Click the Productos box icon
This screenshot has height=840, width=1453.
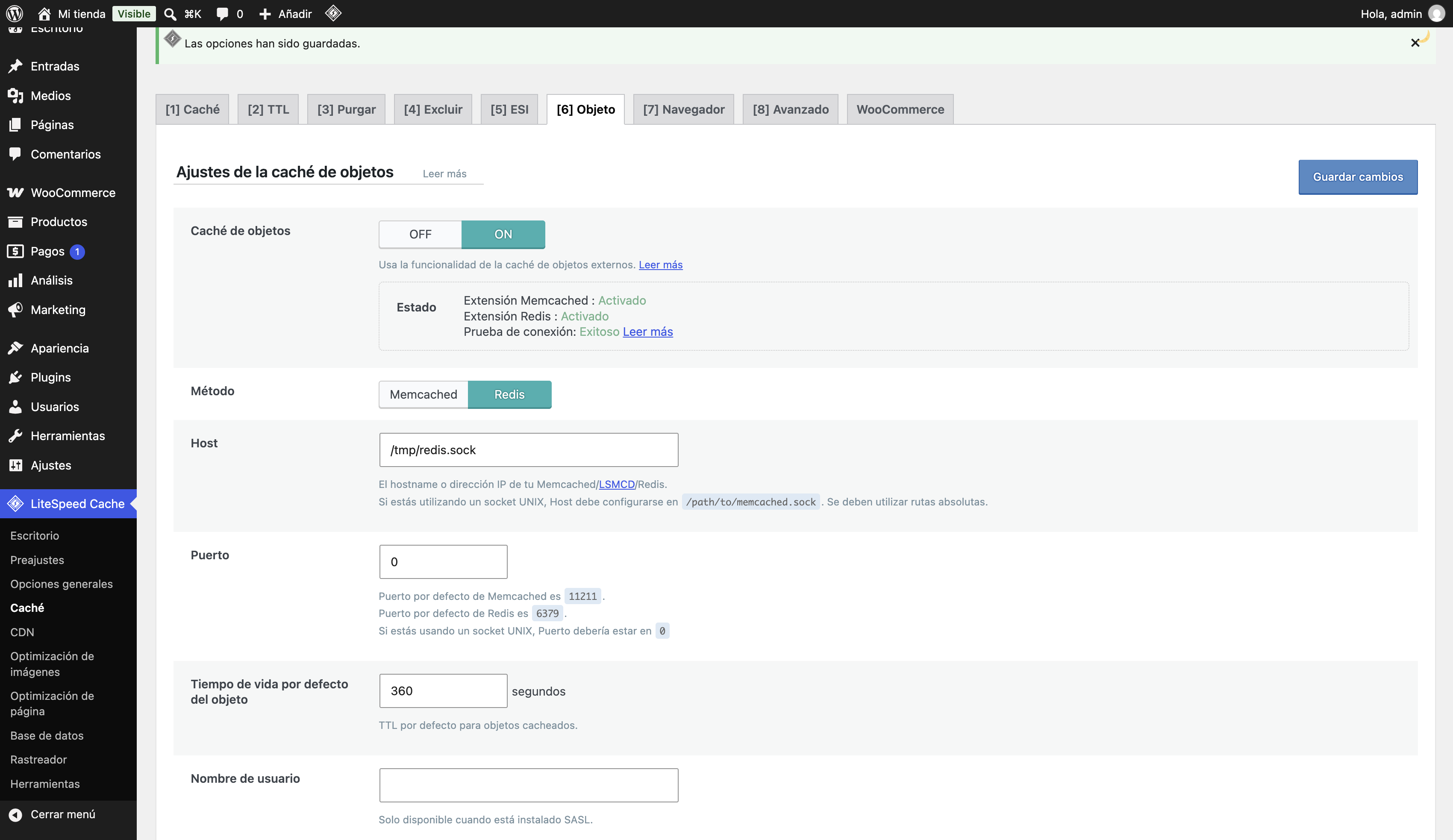(x=15, y=222)
